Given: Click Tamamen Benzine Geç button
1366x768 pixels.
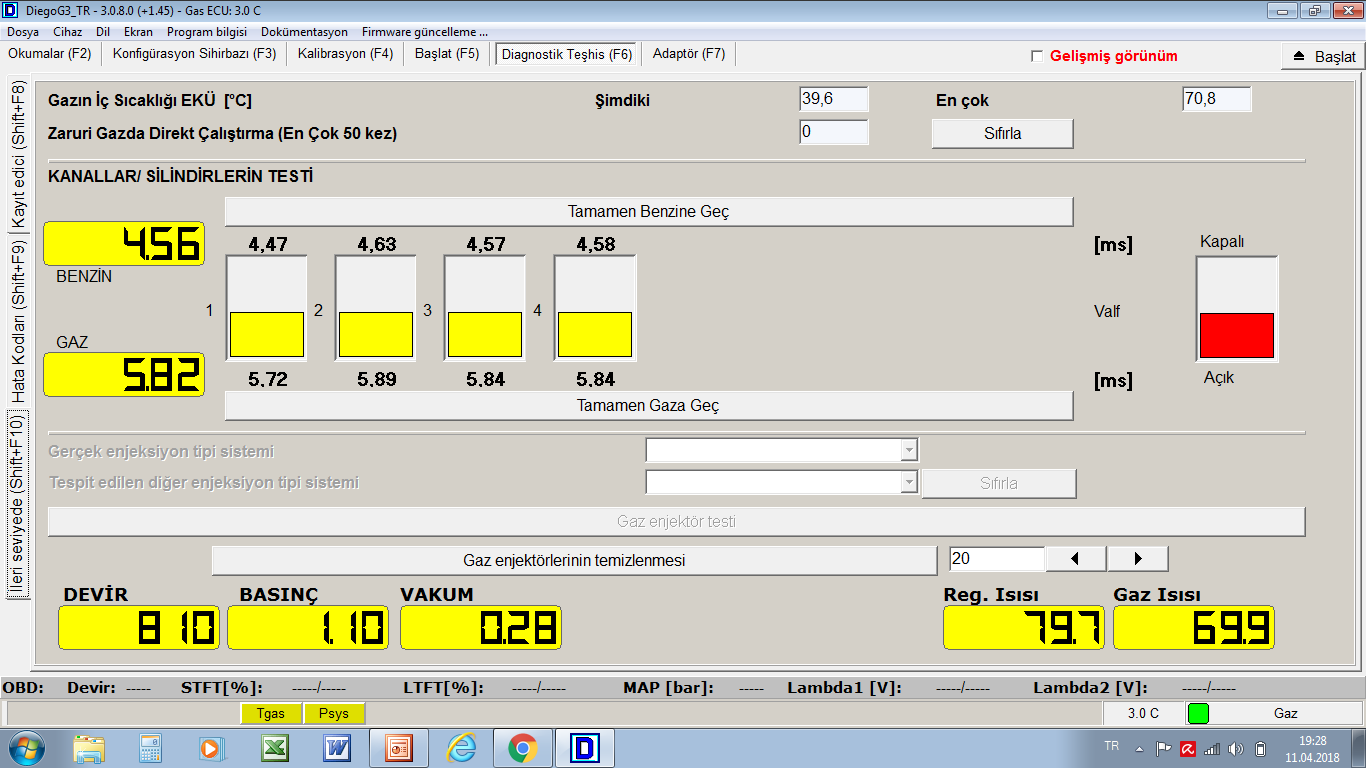Looking at the screenshot, I should point(649,211).
